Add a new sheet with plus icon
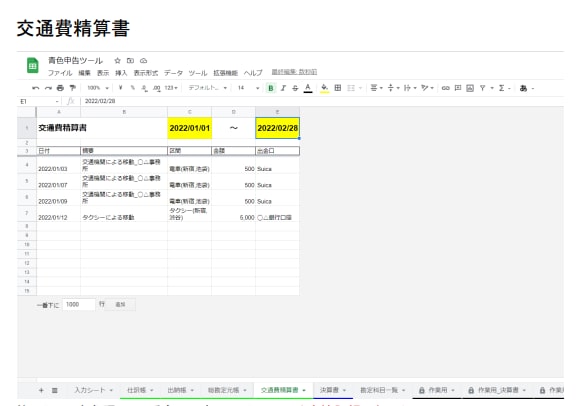The image size is (587, 406). pyautogui.click(x=41, y=390)
